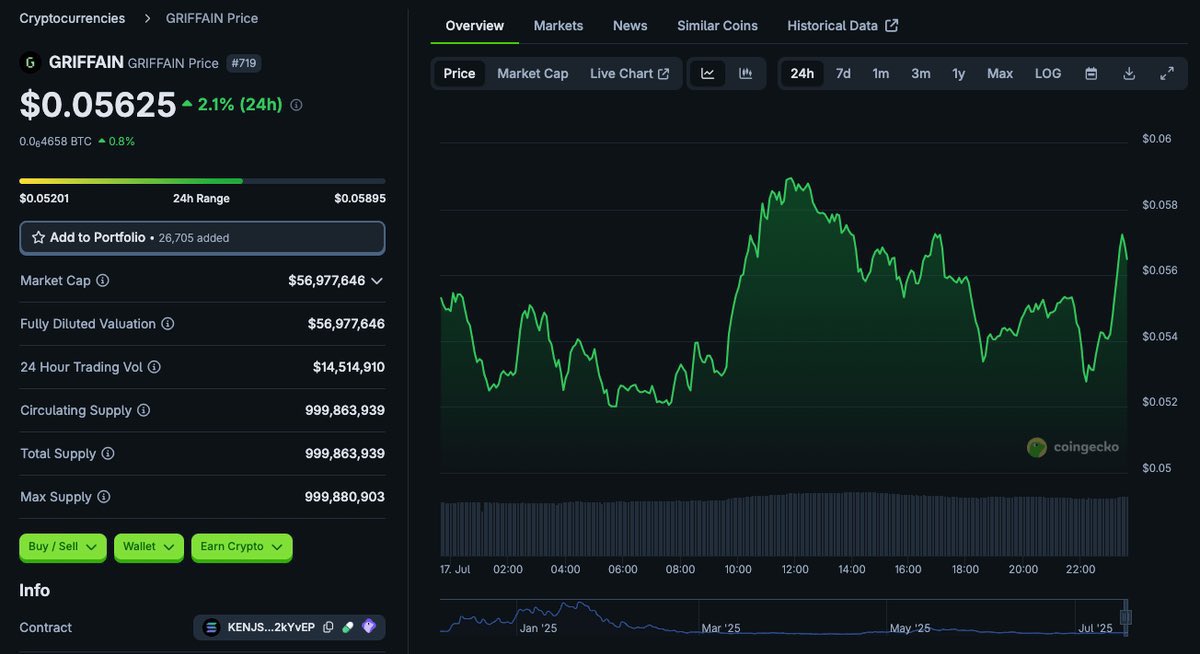The width and height of the screenshot is (1200, 654).
Task: Switch to the Similar Coins tab
Action: tap(717, 25)
